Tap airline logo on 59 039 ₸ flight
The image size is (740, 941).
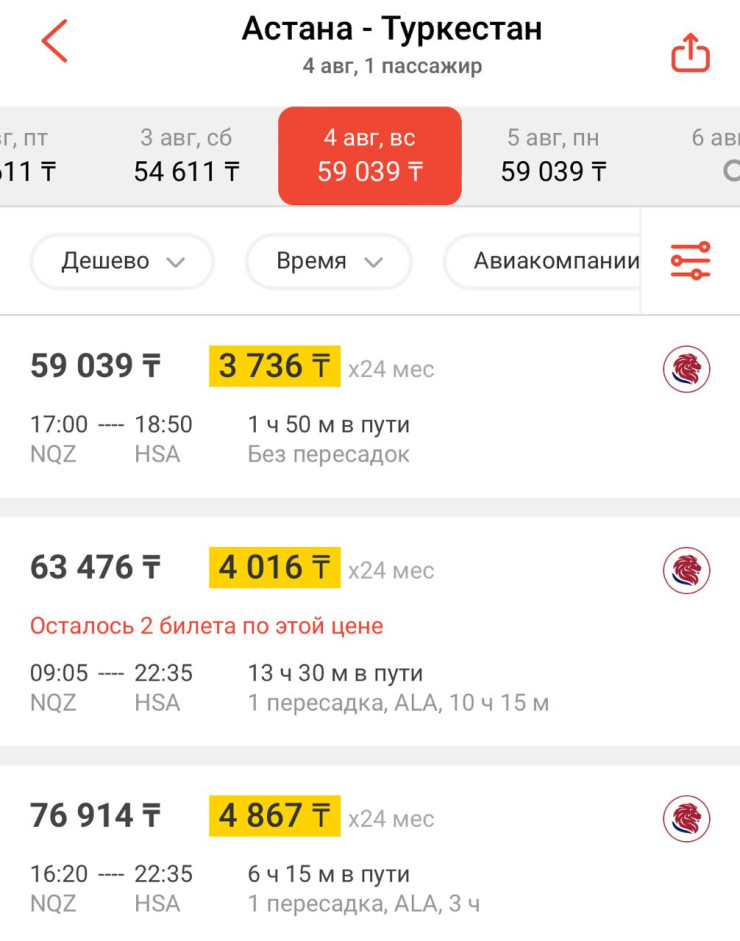point(686,370)
